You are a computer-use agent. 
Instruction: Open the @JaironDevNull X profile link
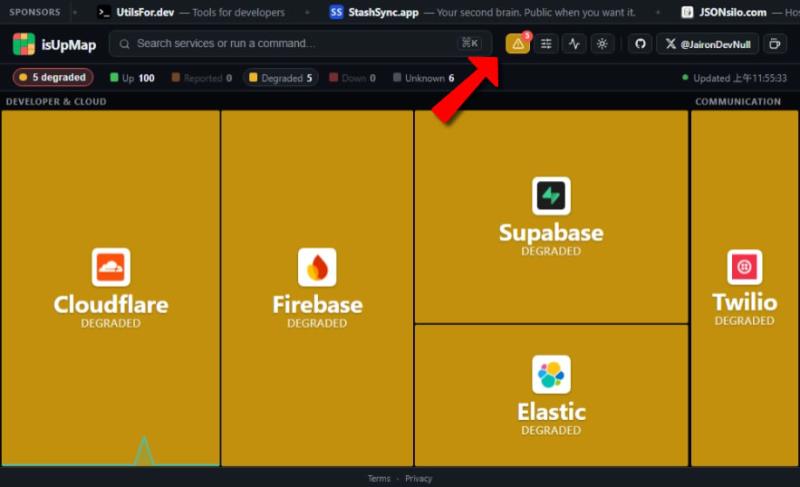click(x=708, y=44)
